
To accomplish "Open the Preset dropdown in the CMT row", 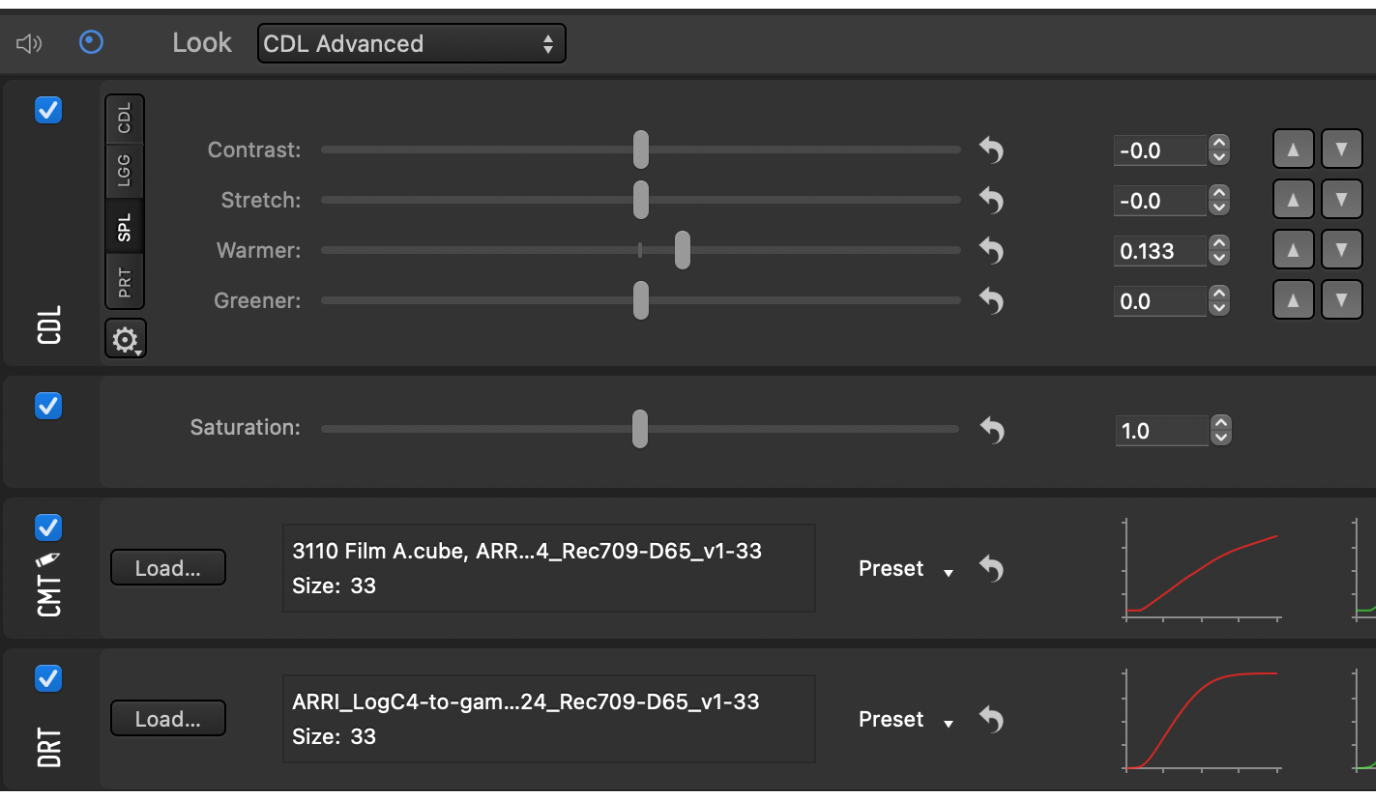I will click(906, 568).
